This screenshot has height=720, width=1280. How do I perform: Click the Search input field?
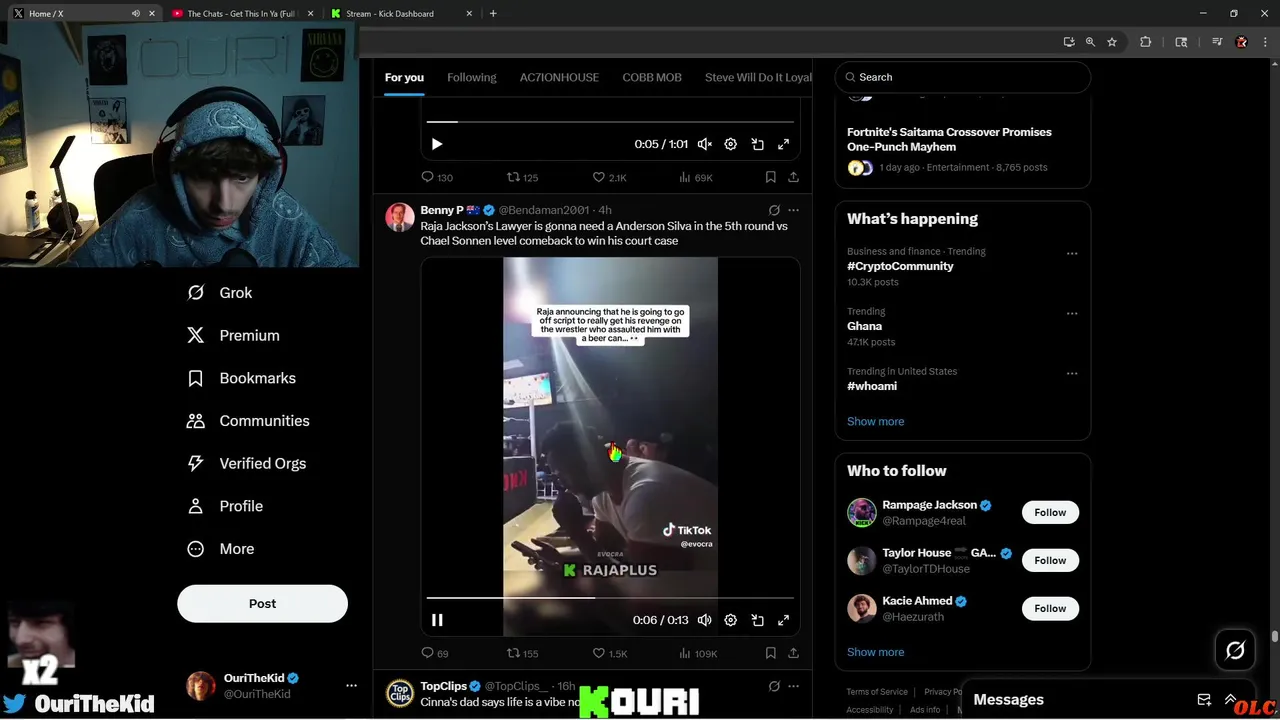point(963,77)
